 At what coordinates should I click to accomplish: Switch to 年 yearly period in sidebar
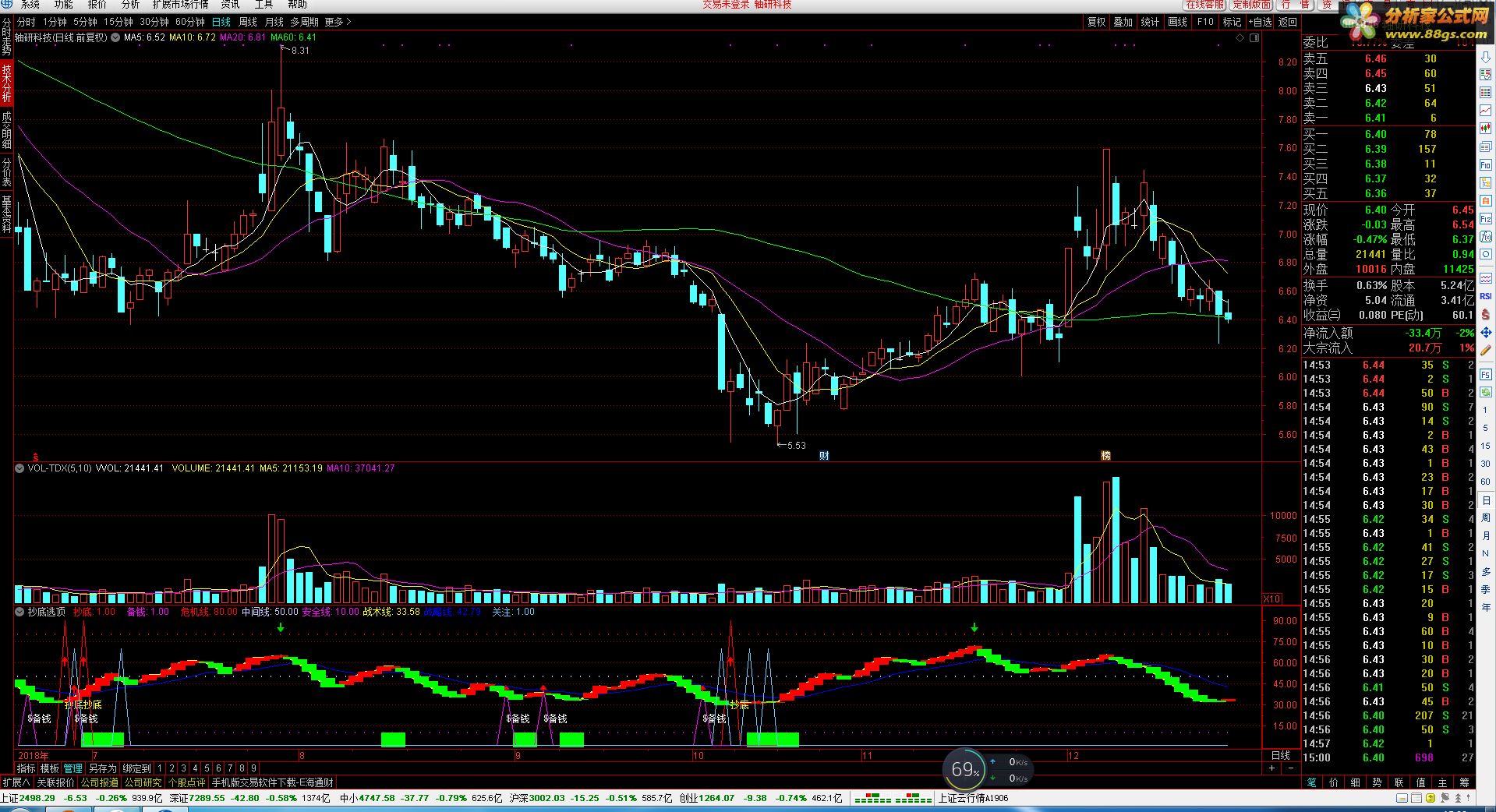coord(1486,607)
